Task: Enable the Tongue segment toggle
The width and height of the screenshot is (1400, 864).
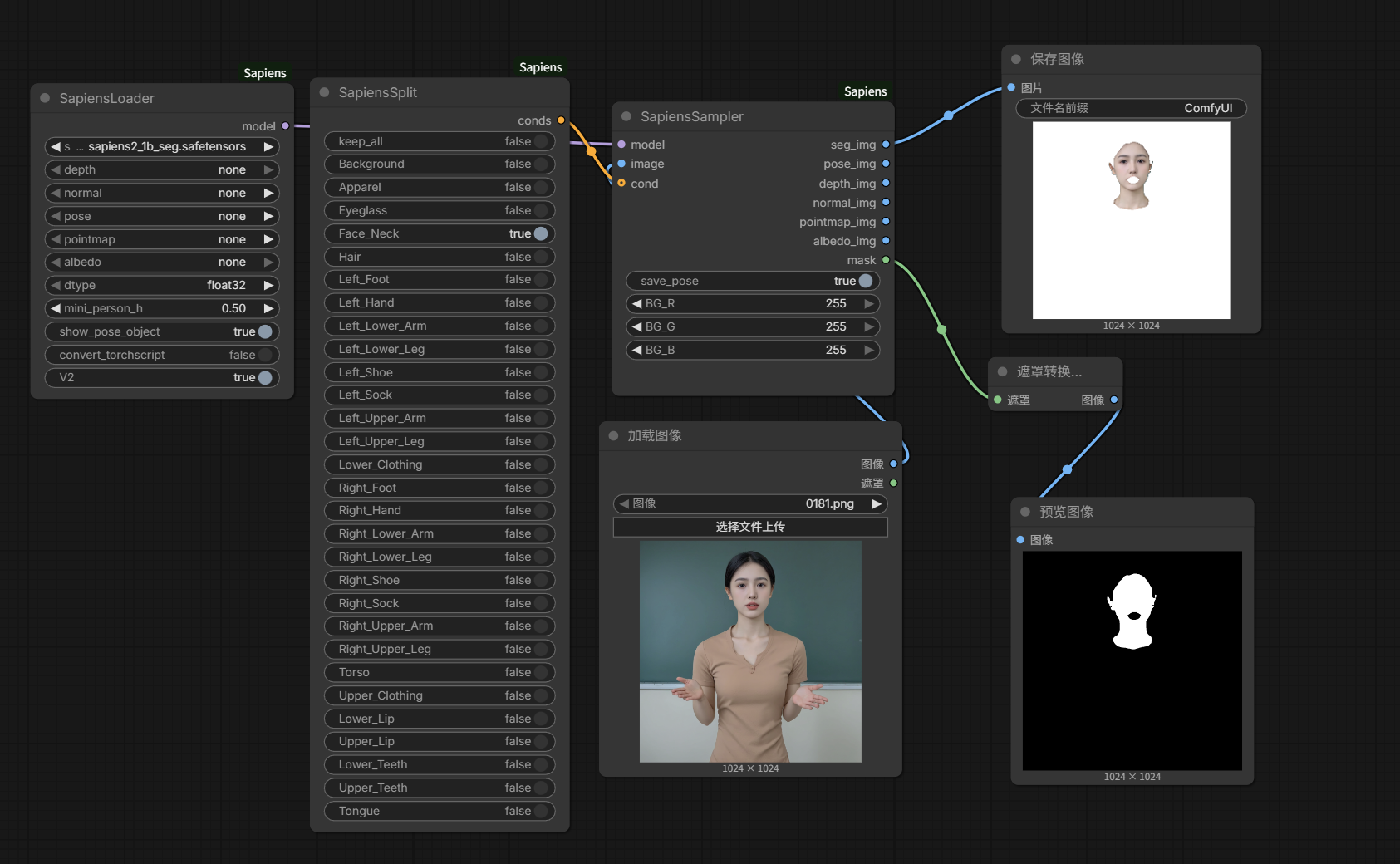Action: point(440,811)
